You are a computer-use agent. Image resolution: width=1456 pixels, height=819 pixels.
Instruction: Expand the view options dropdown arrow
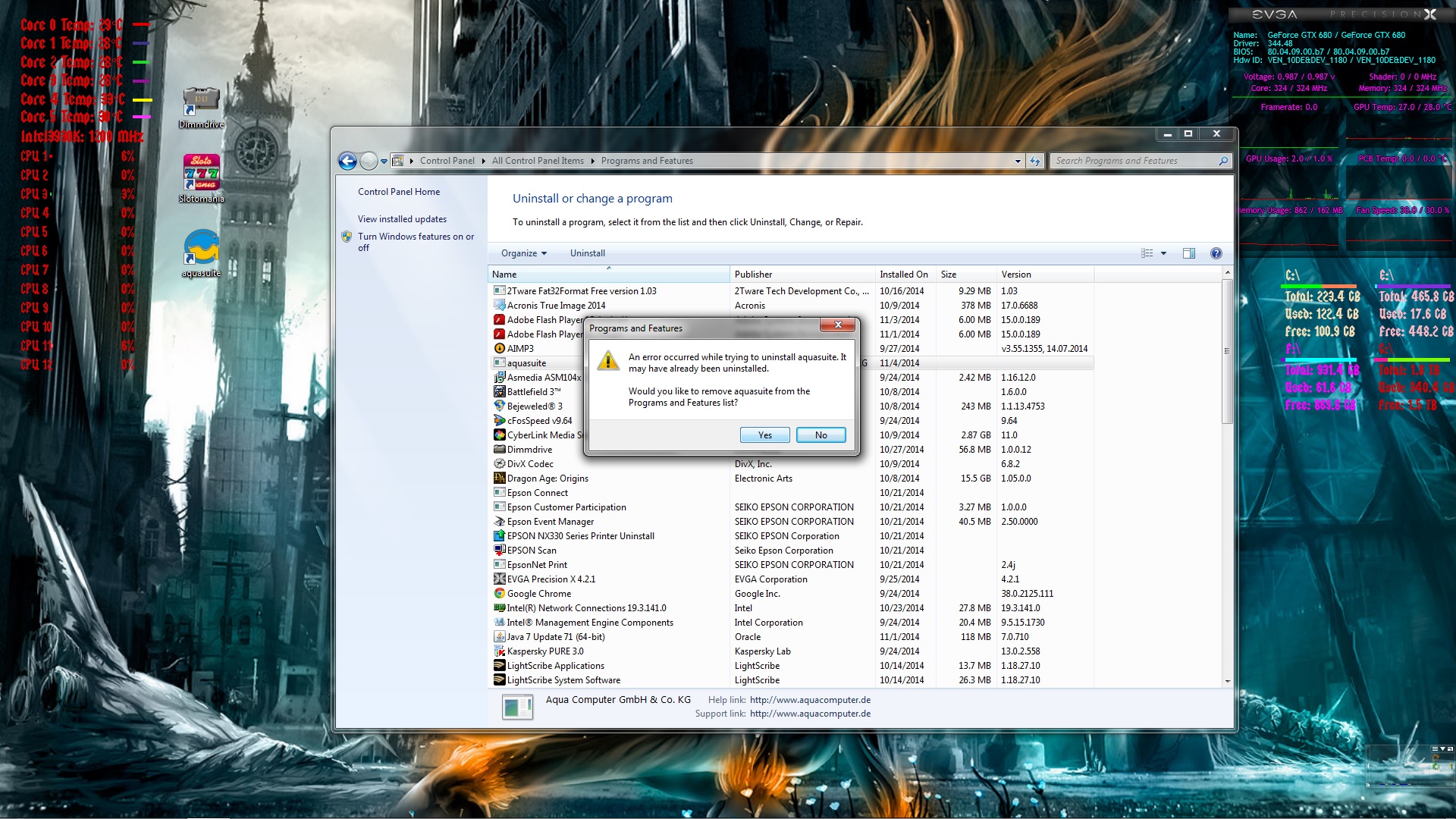tap(1163, 253)
